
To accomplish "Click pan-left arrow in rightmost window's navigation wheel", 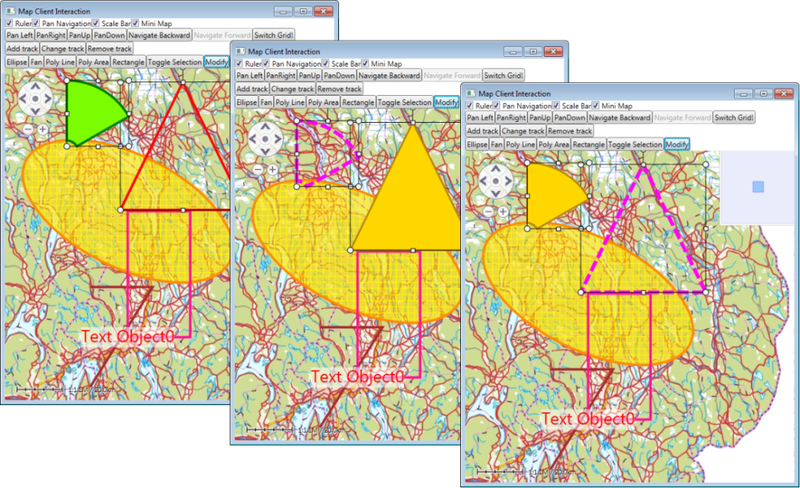I will click(483, 181).
